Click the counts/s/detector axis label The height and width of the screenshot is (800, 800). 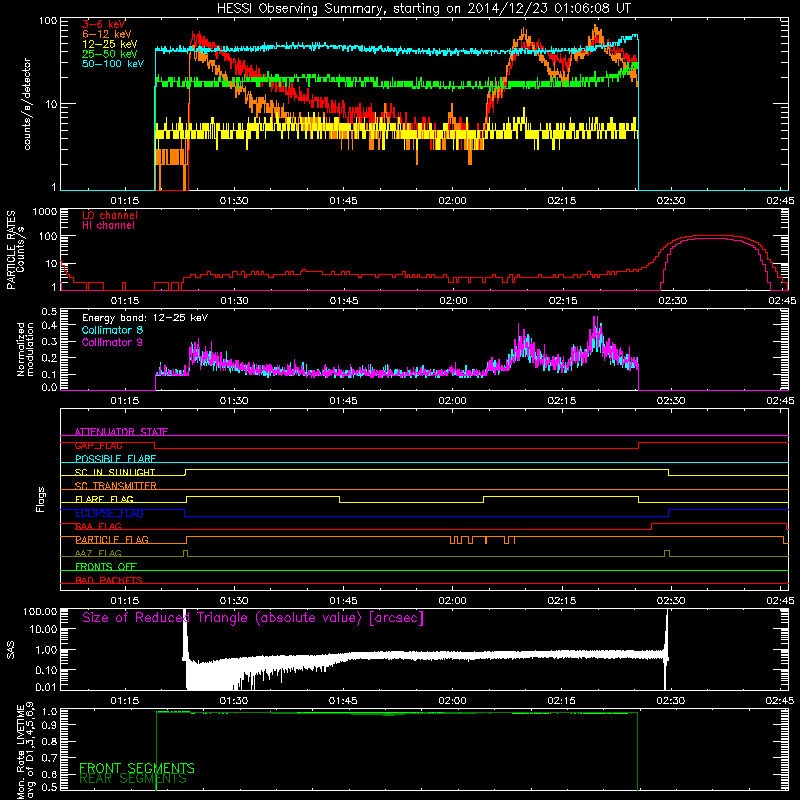coord(27,104)
